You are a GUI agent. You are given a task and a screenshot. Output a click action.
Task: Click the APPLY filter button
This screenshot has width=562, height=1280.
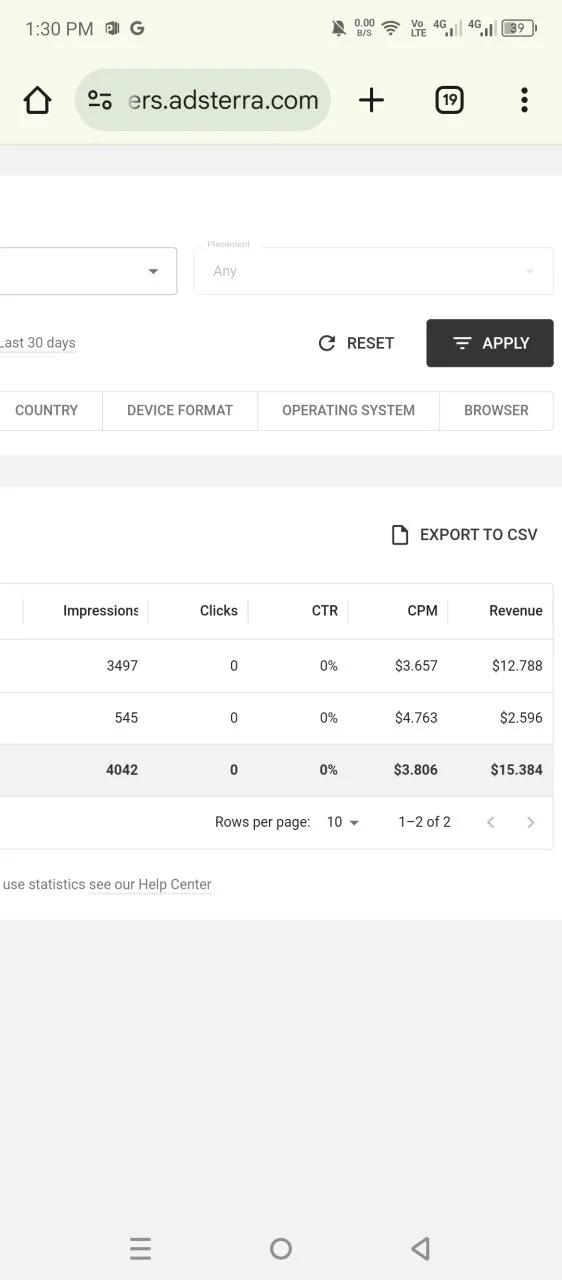coord(490,343)
